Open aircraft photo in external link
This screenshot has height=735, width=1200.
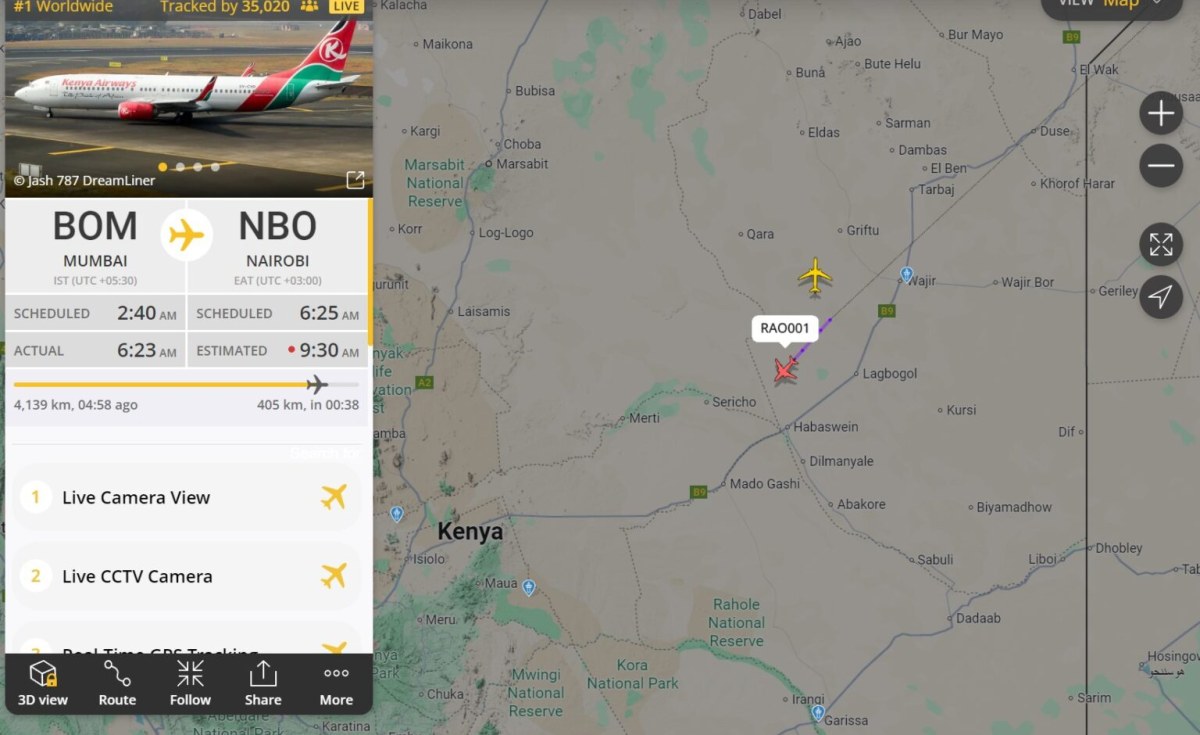(x=355, y=180)
